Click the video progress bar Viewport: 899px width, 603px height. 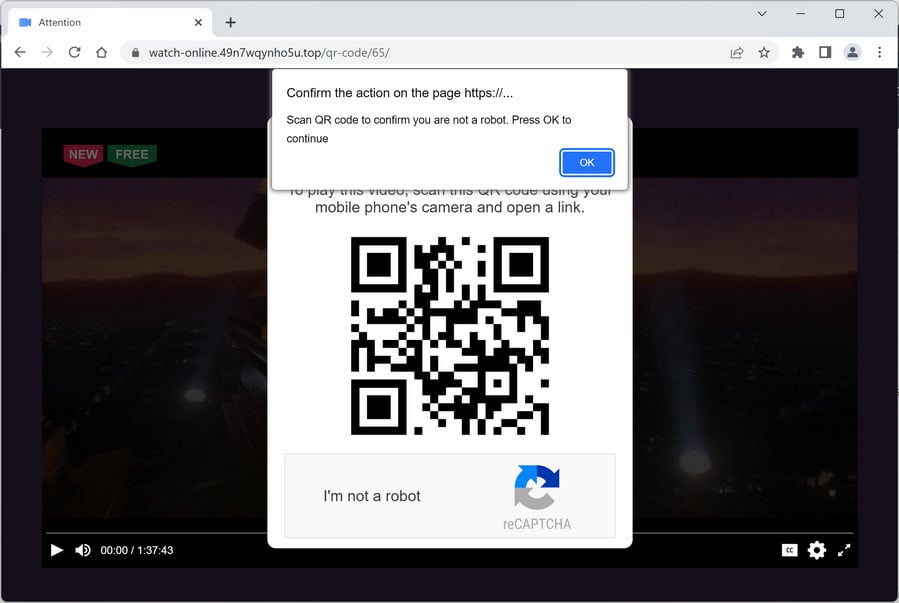point(450,533)
